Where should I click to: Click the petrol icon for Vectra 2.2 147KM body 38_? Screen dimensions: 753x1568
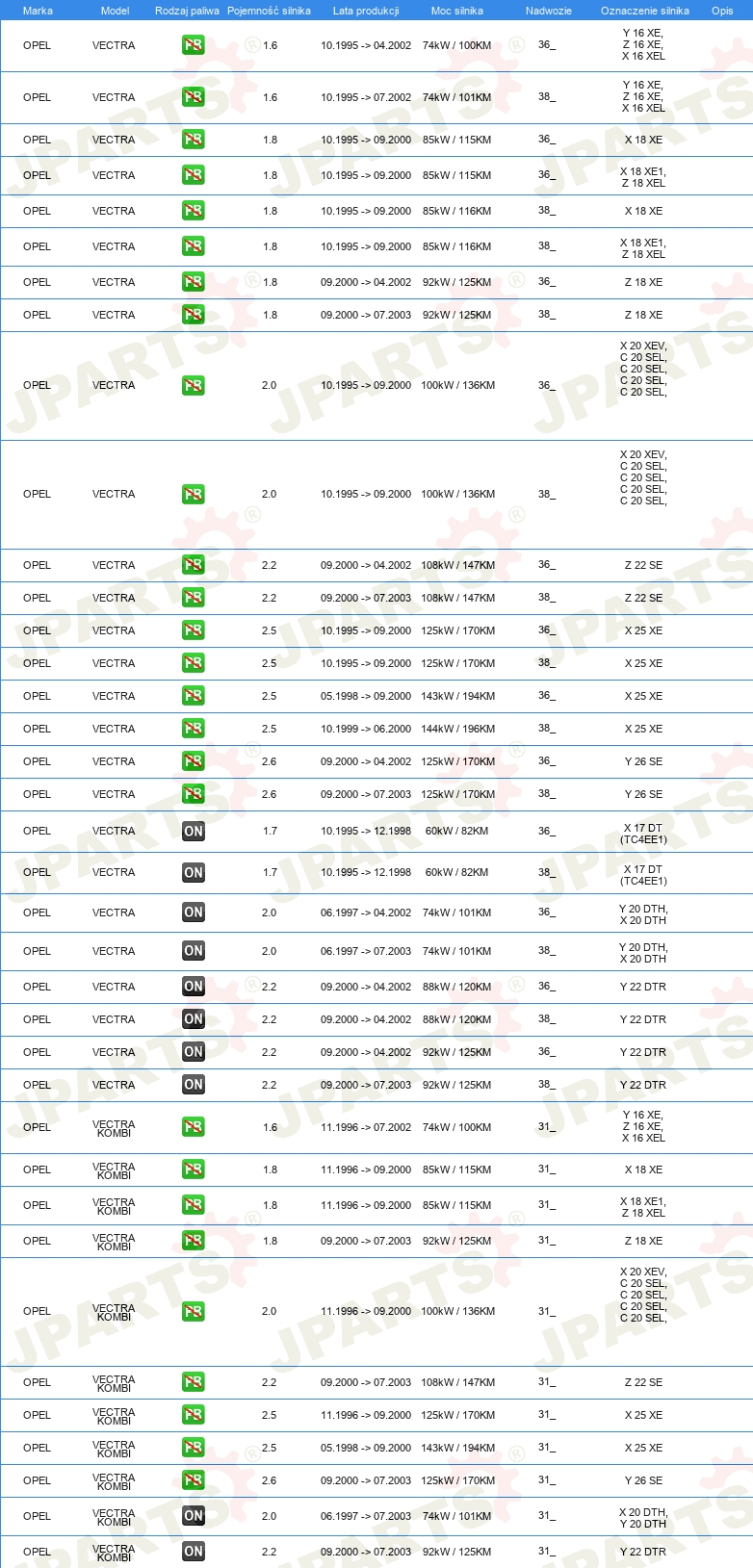(194, 598)
